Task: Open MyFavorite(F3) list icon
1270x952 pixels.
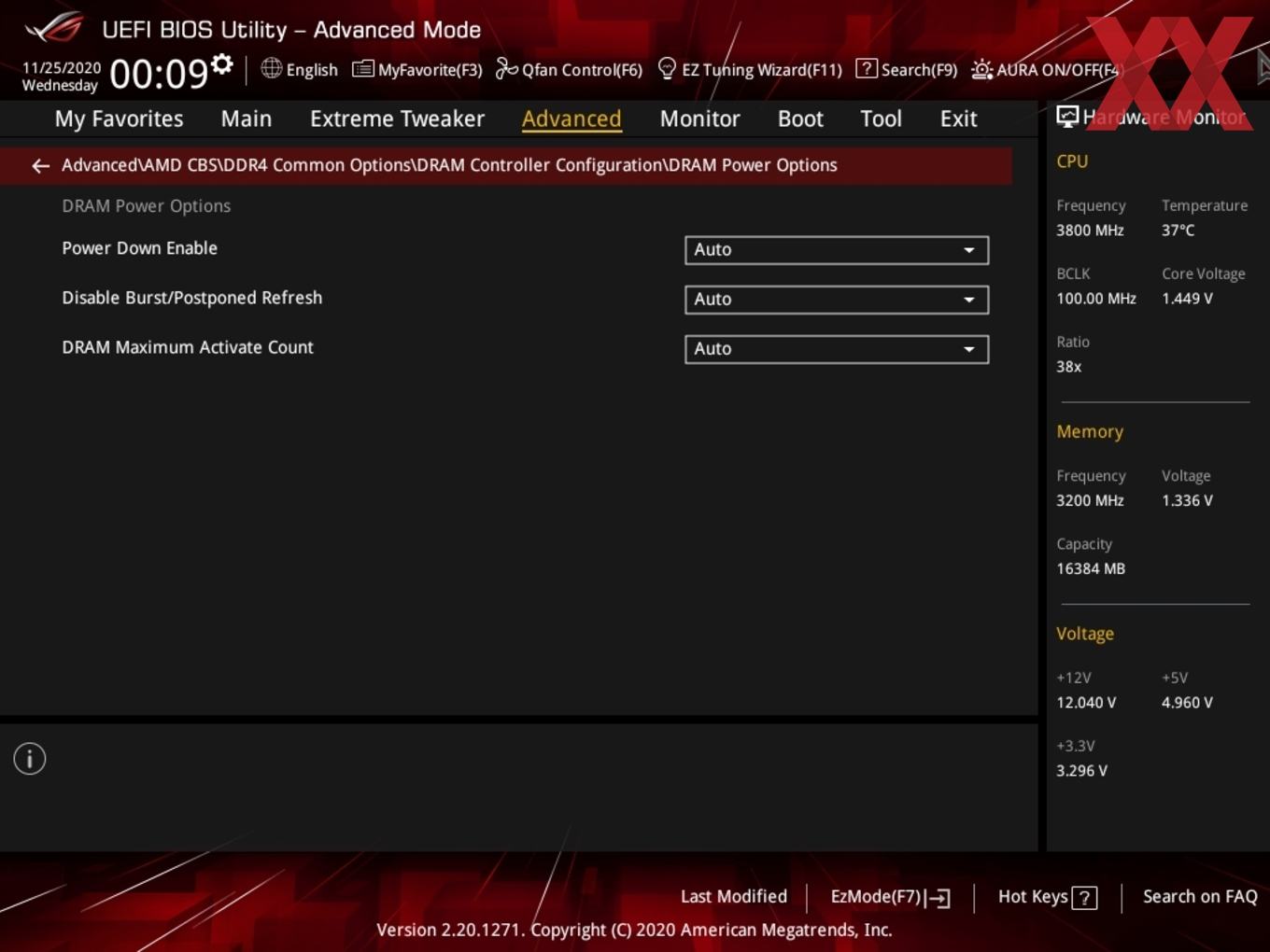Action: click(x=362, y=69)
